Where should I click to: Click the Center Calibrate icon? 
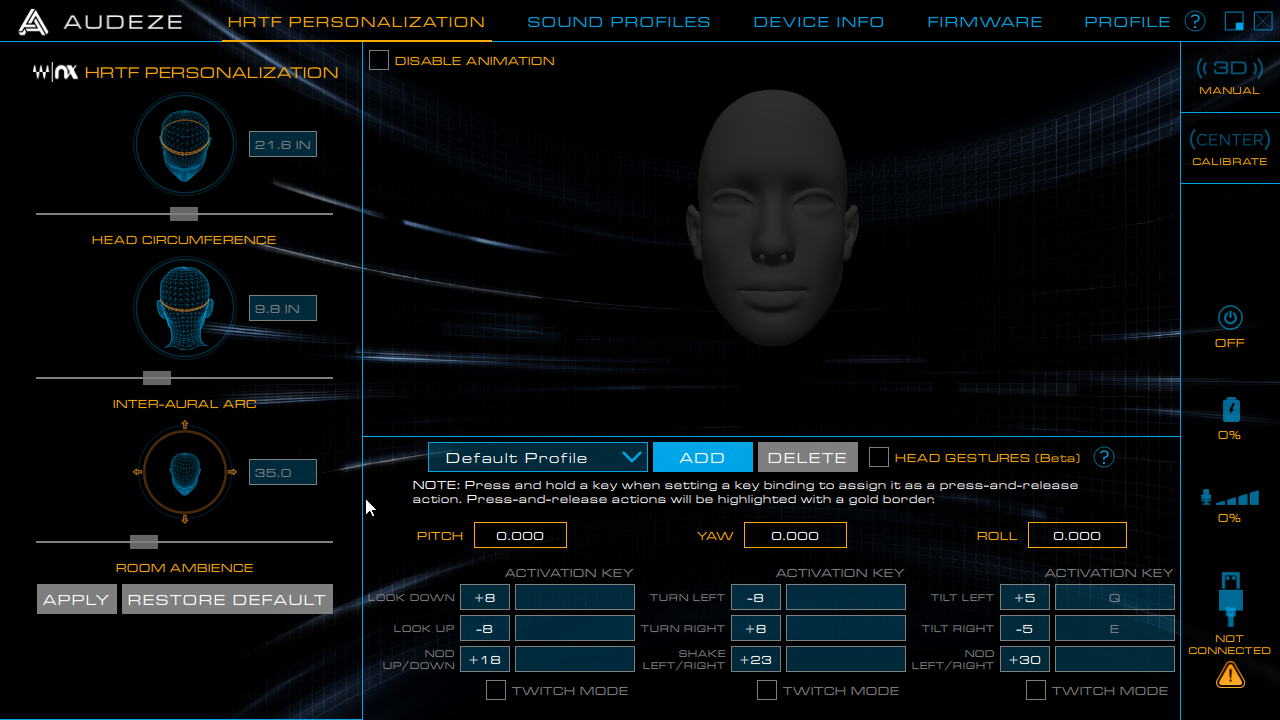pyautogui.click(x=1230, y=139)
